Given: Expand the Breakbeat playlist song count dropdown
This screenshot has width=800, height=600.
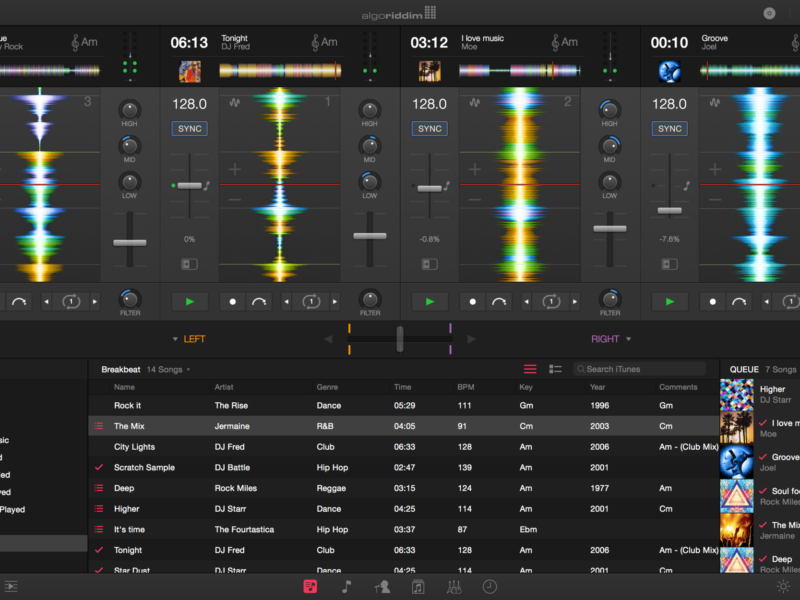Looking at the screenshot, I should point(167,369).
